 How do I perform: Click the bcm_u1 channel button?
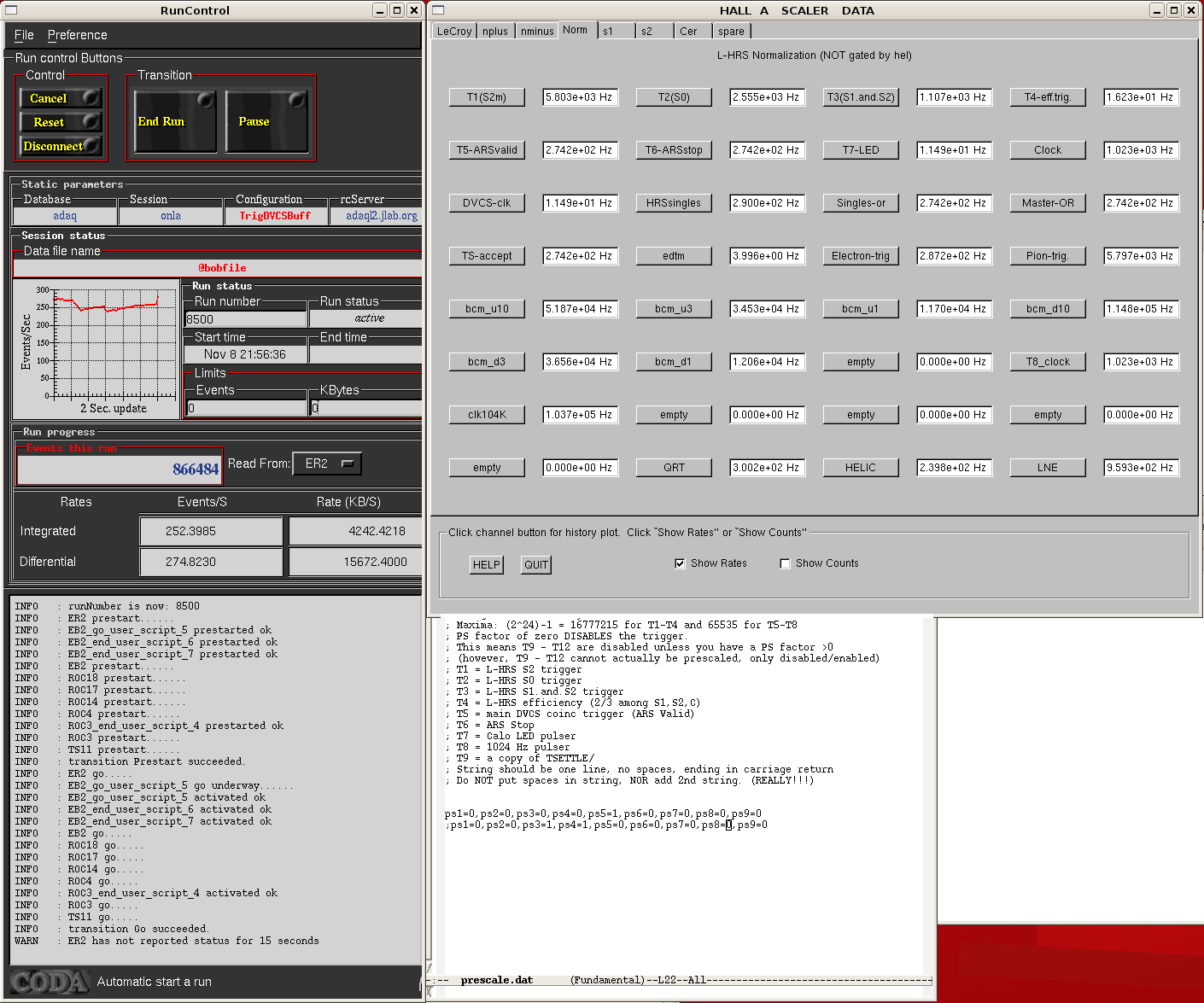(861, 309)
